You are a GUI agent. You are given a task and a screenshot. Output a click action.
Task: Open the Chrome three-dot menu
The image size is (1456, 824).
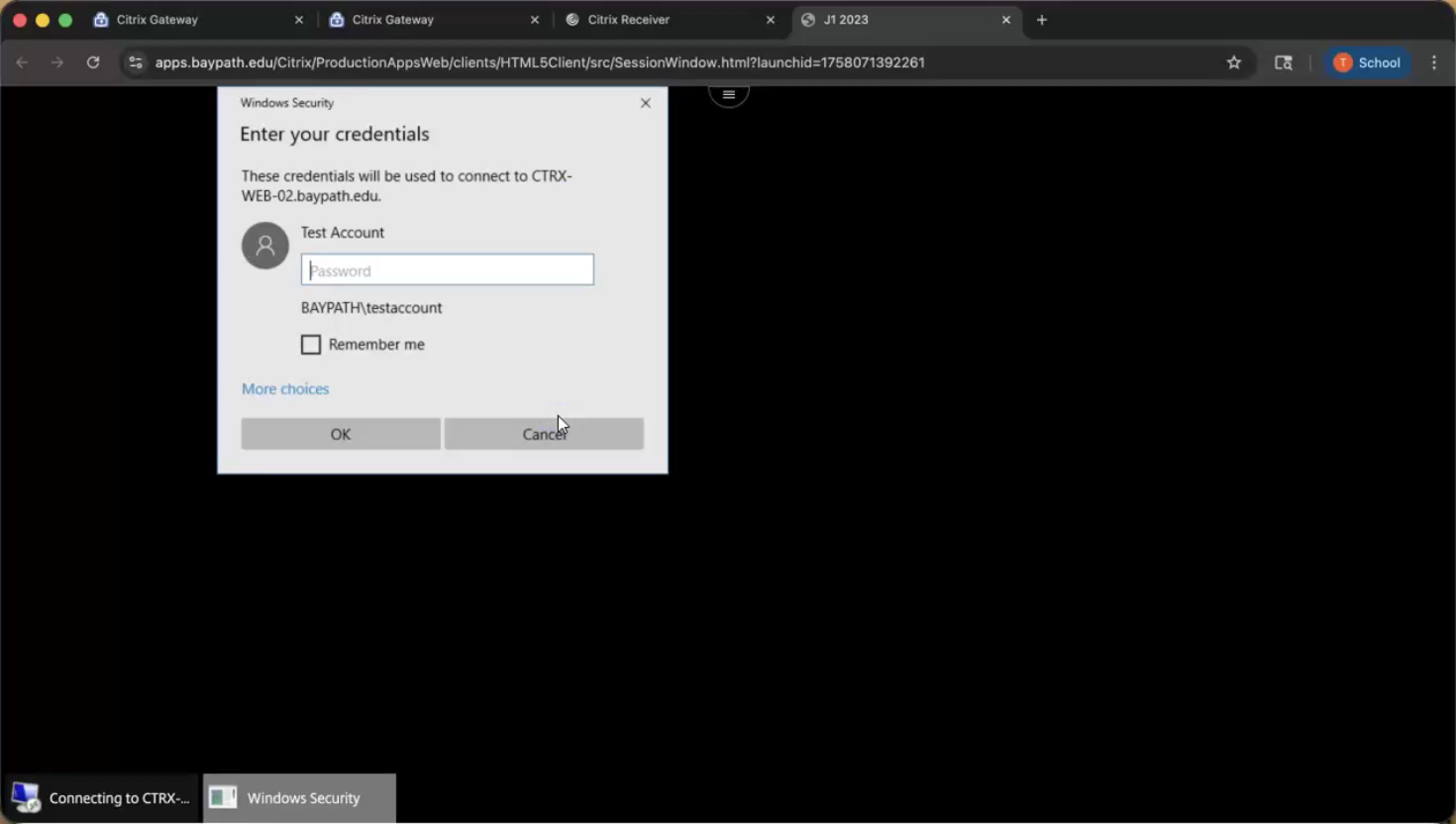(1433, 62)
